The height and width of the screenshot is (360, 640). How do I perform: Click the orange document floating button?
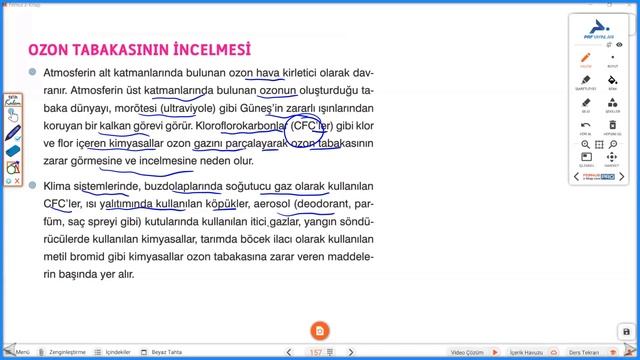(x=320, y=331)
